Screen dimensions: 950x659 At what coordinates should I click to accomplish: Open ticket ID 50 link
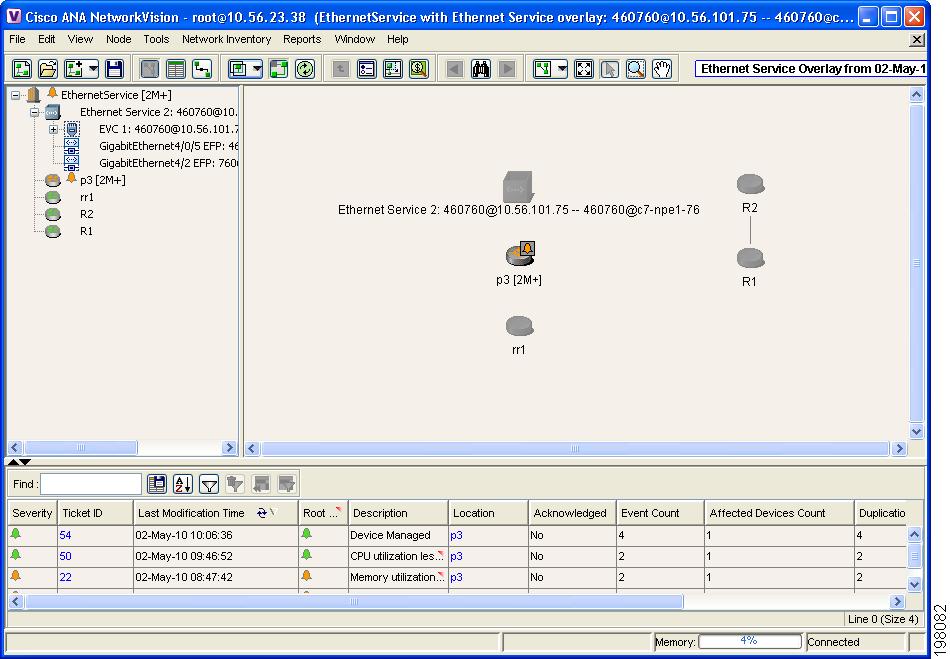pyautogui.click(x=65, y=556)
